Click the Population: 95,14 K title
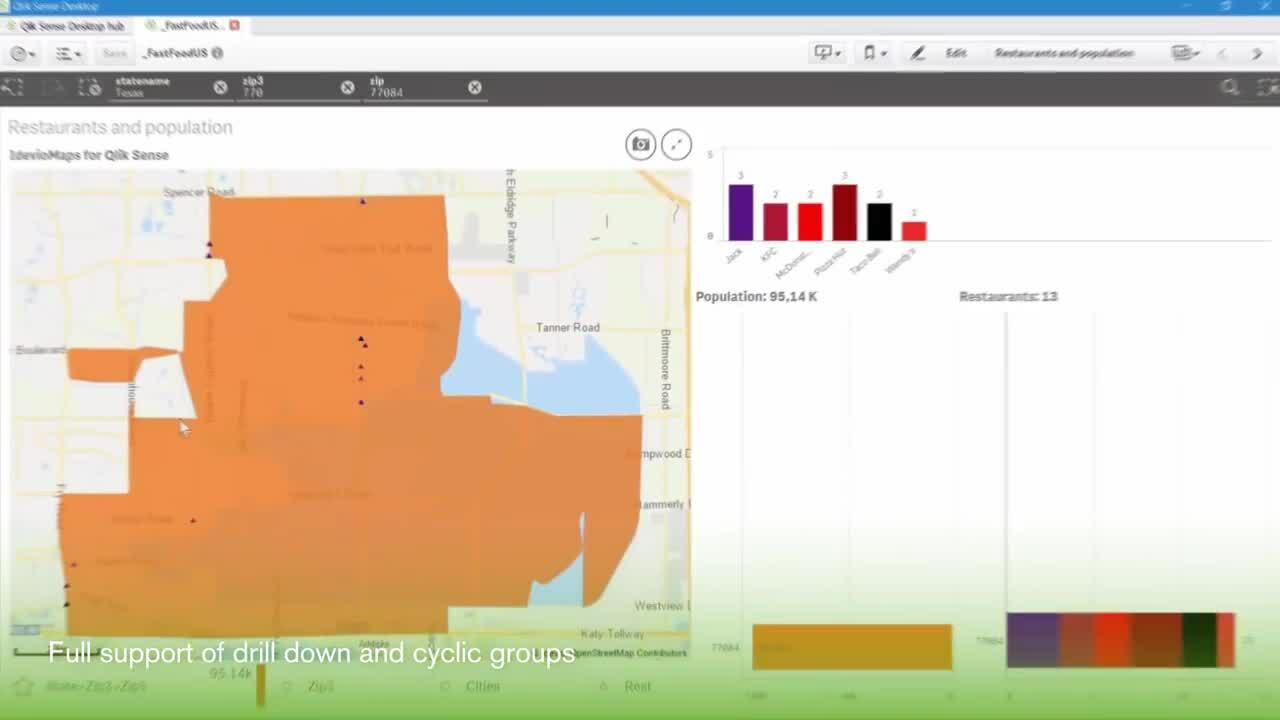The image size is (1280, 720). point(756,296)
